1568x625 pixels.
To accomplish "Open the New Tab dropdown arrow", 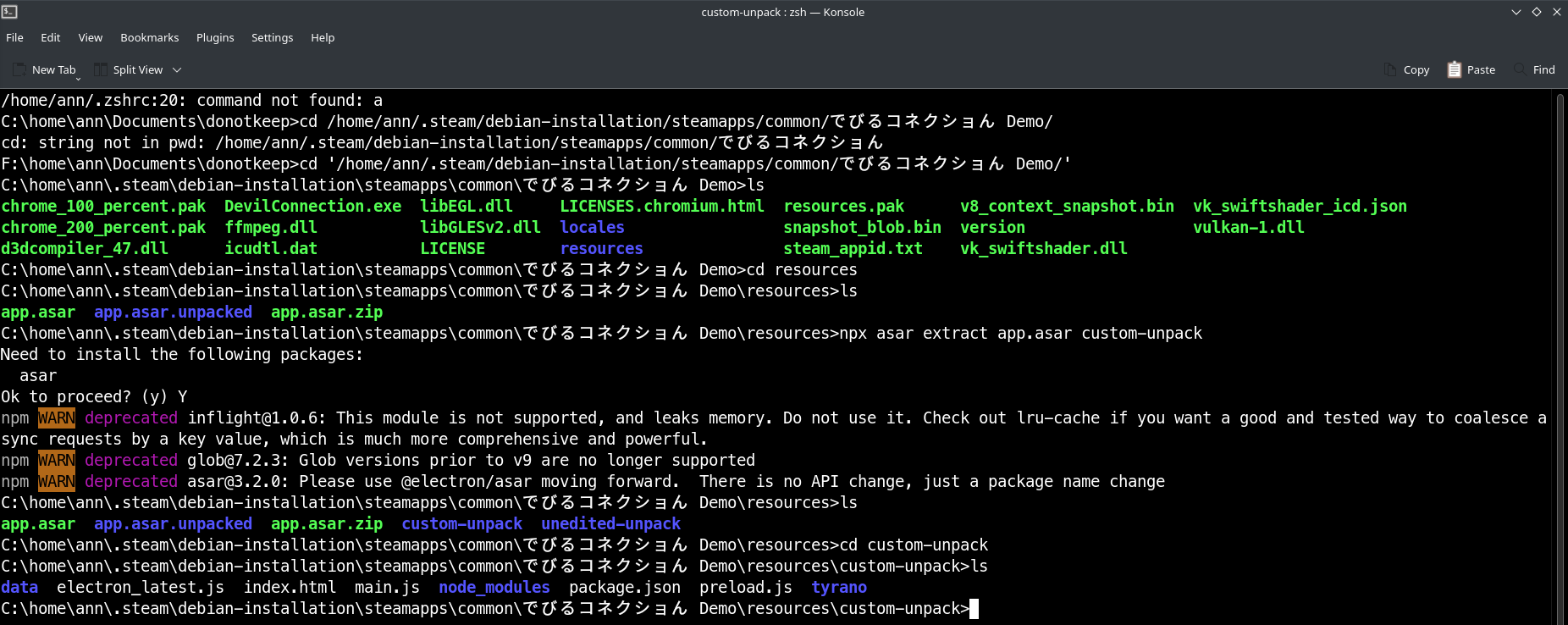I will click(79, 78).
